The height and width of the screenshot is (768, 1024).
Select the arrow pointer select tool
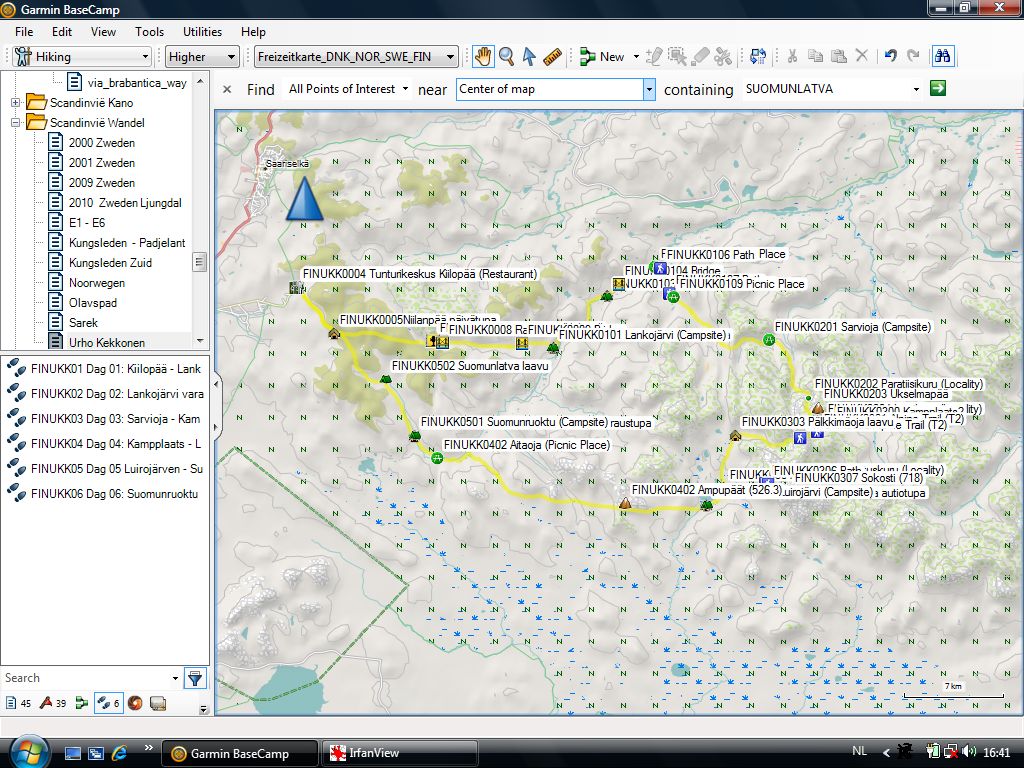point(530,57)
